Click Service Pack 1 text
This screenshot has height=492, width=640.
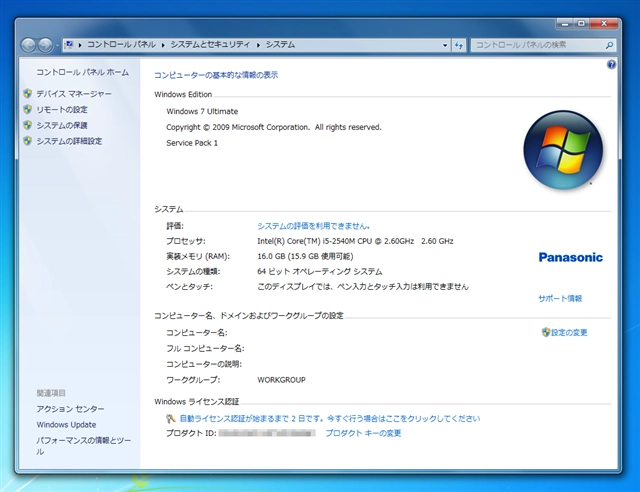(192, 143)
